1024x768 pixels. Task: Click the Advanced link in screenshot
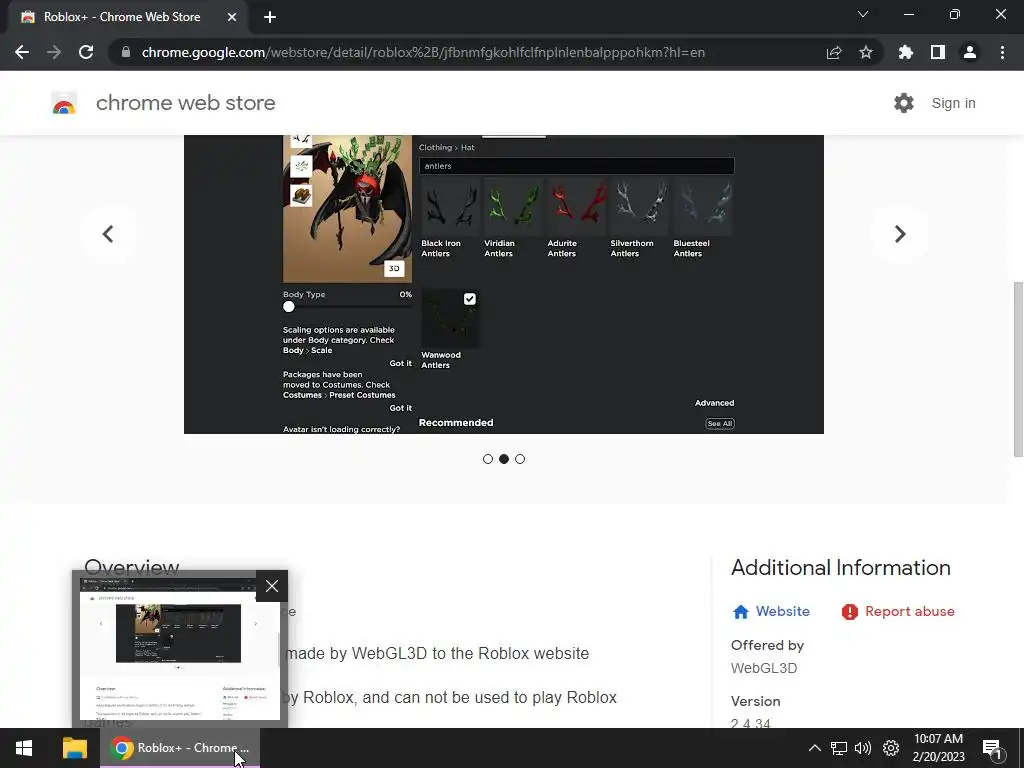(x=714, y=403)
